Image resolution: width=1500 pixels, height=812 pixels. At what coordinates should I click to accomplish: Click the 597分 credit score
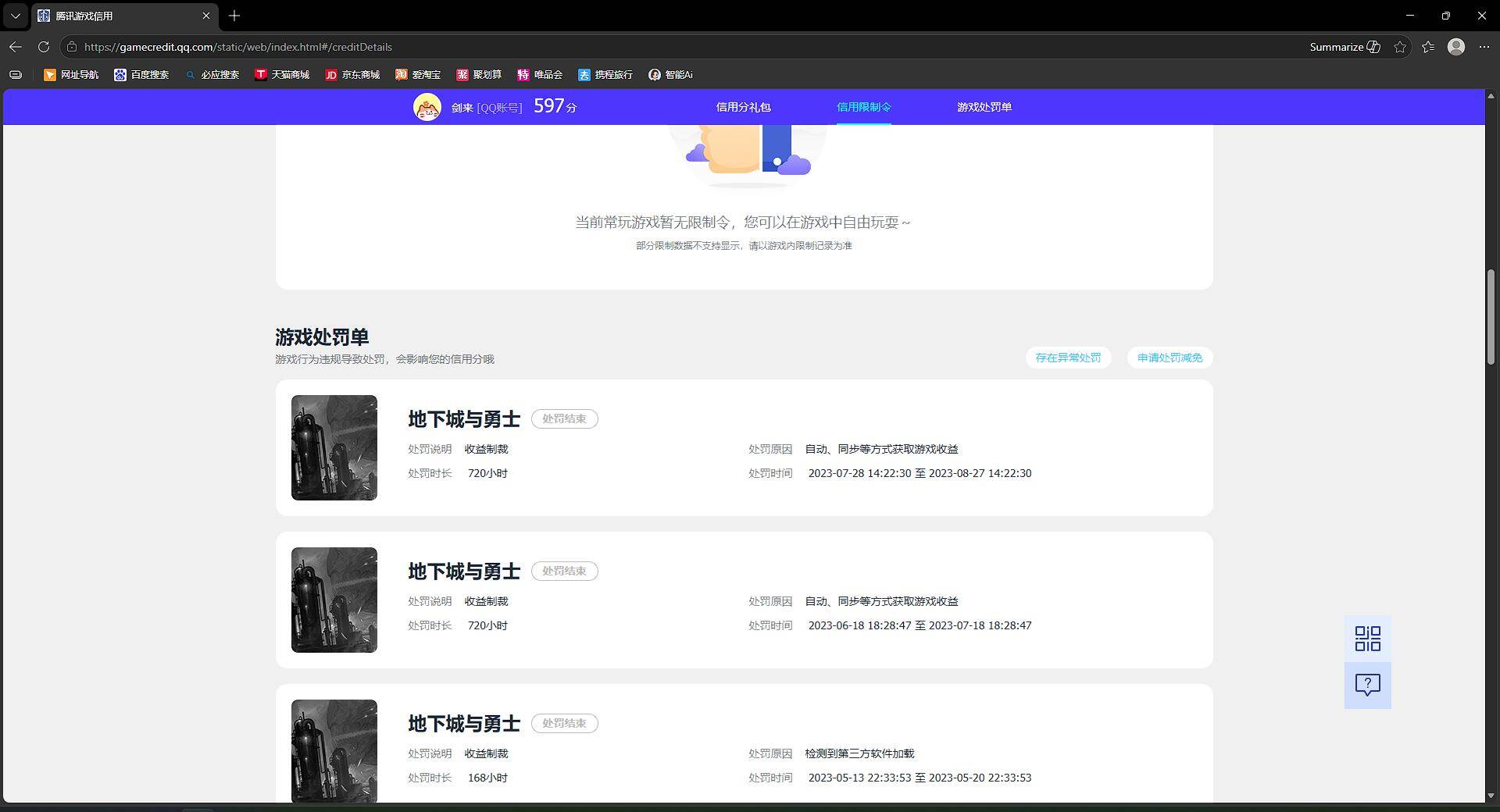click(555, 106)
